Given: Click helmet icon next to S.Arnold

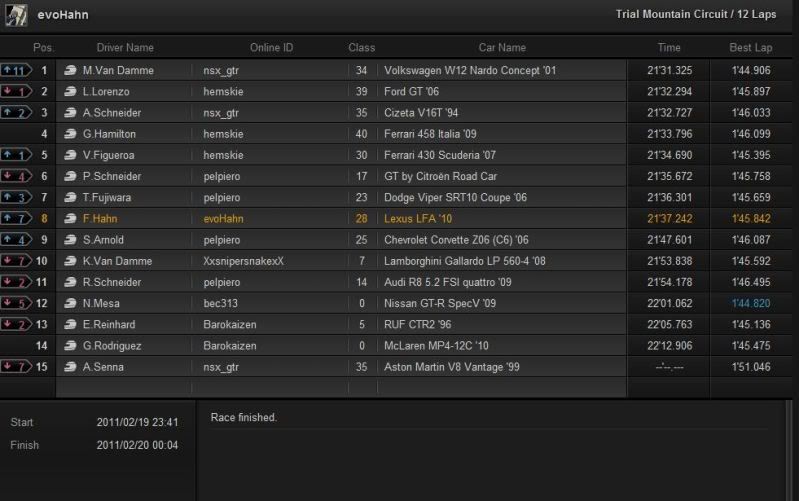Looking at the screenshot, I should [70, 240].
